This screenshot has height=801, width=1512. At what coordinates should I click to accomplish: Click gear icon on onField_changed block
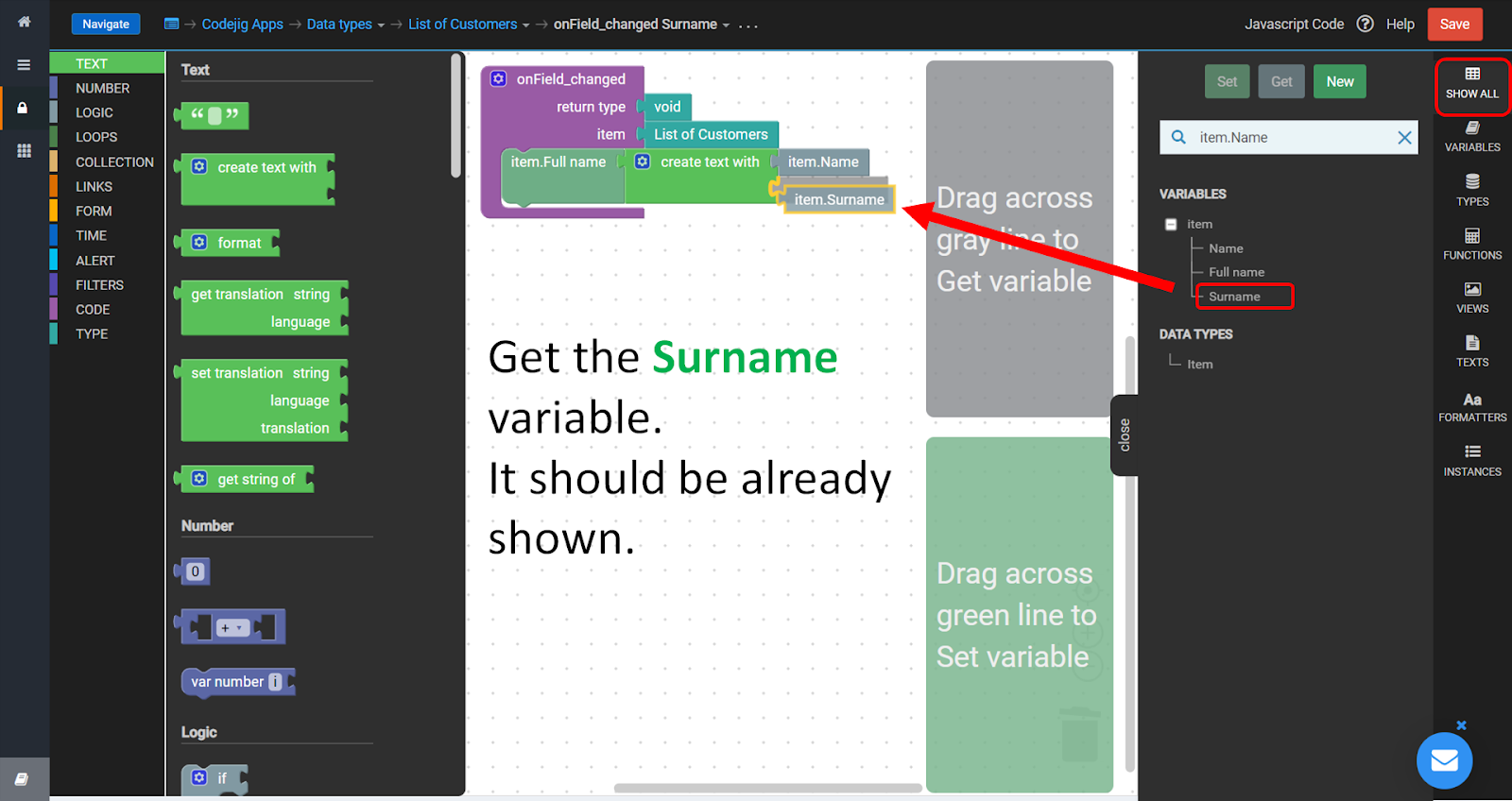tap(499, 78)
